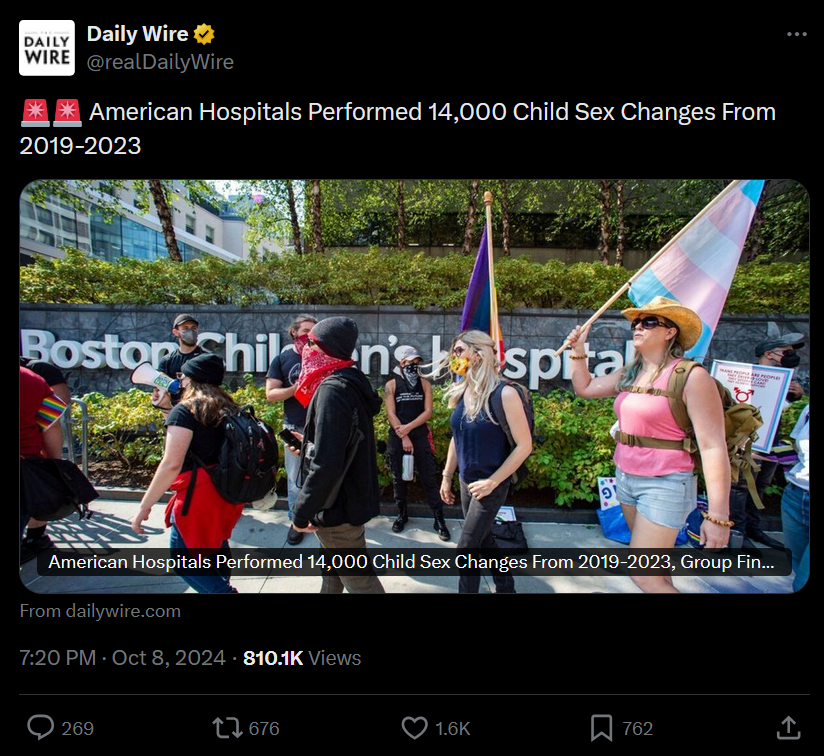Click the 7:20 PM Oct 8, 2024 timestamp
The height and width of the screenshot is (756, 824).
tap(122, 658)
